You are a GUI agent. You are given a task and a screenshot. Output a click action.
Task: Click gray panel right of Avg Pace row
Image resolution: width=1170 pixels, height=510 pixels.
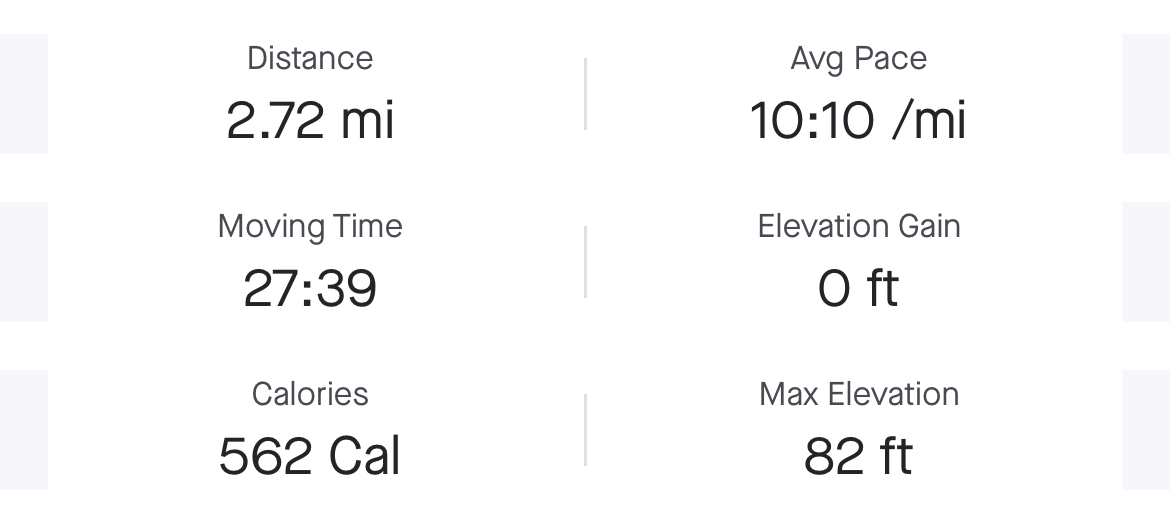point(1146,94)
